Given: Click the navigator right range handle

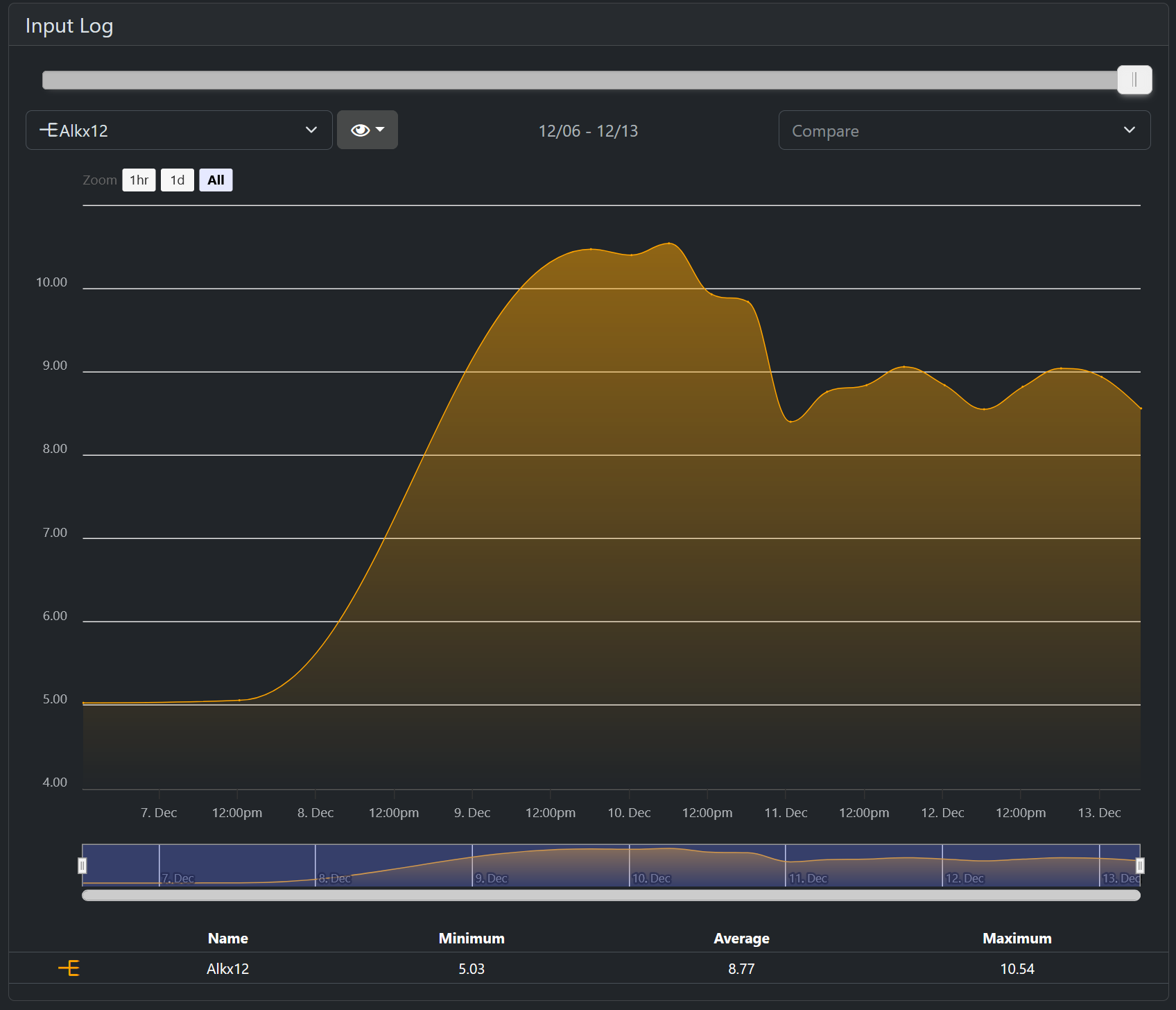Looking at the screenshot, I should pyautogui.click(x=1139, y=865).
